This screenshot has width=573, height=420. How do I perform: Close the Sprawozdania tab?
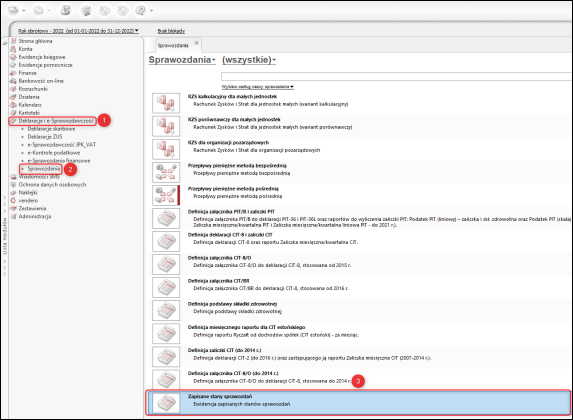click(196, 43)
